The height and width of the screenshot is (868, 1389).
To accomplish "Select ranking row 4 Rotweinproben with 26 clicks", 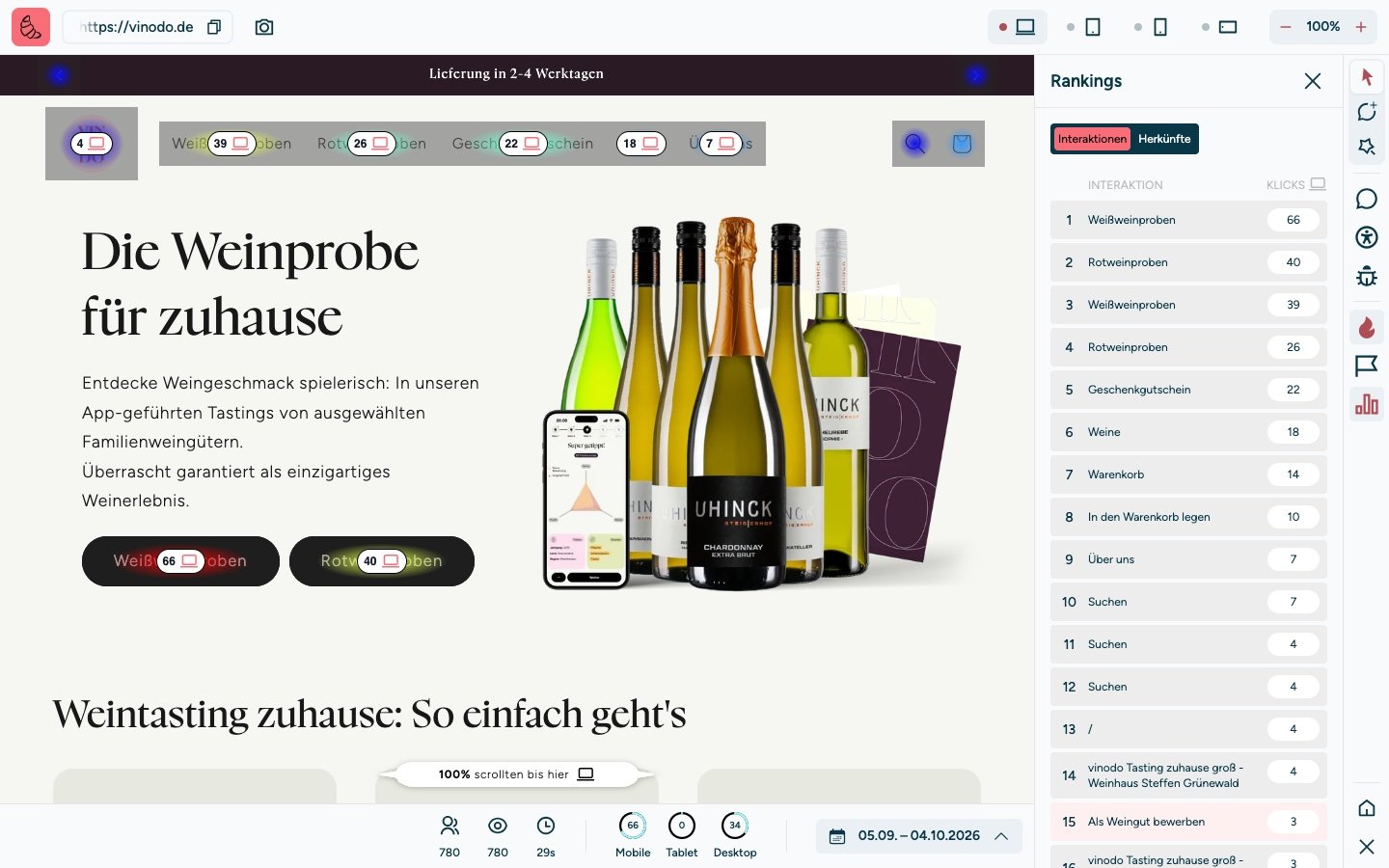I will 1188,347.
